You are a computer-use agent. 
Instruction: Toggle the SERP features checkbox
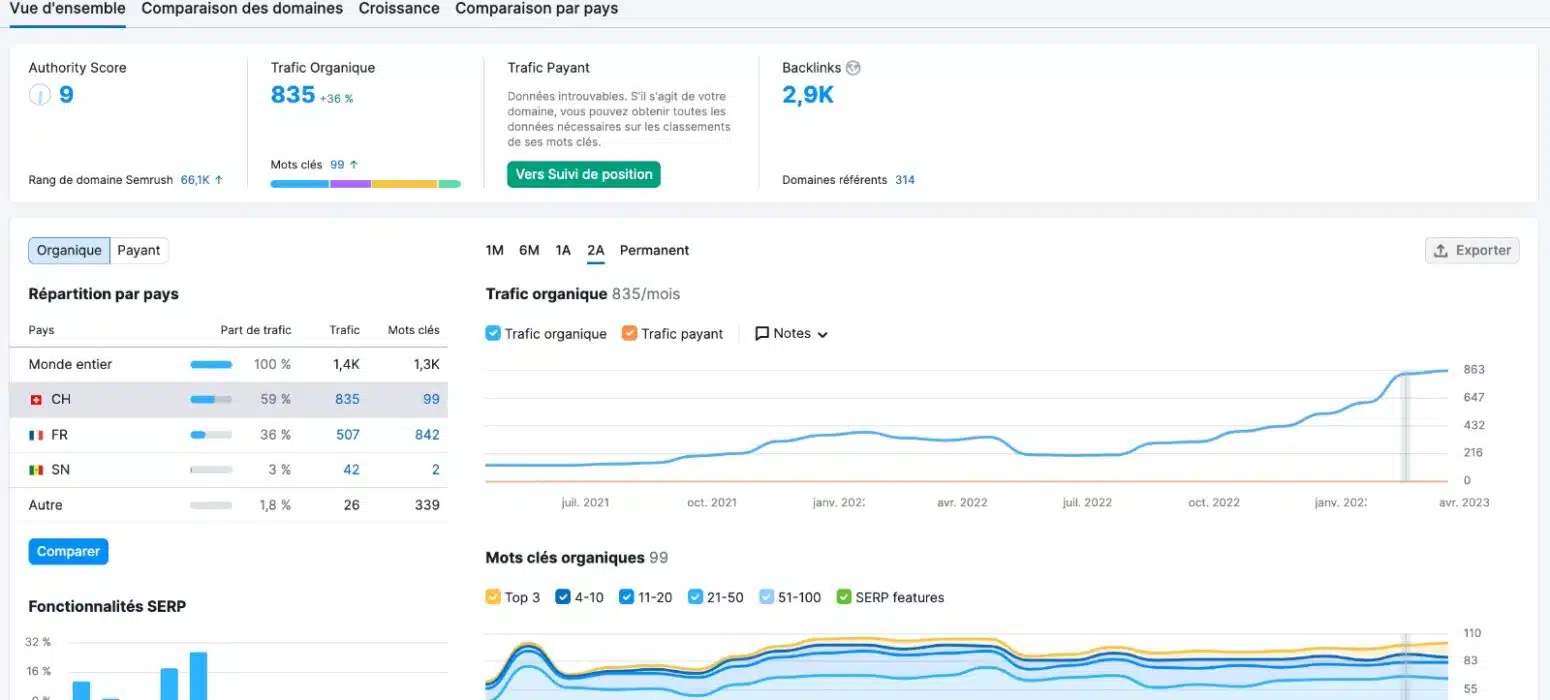click(843, 598)
